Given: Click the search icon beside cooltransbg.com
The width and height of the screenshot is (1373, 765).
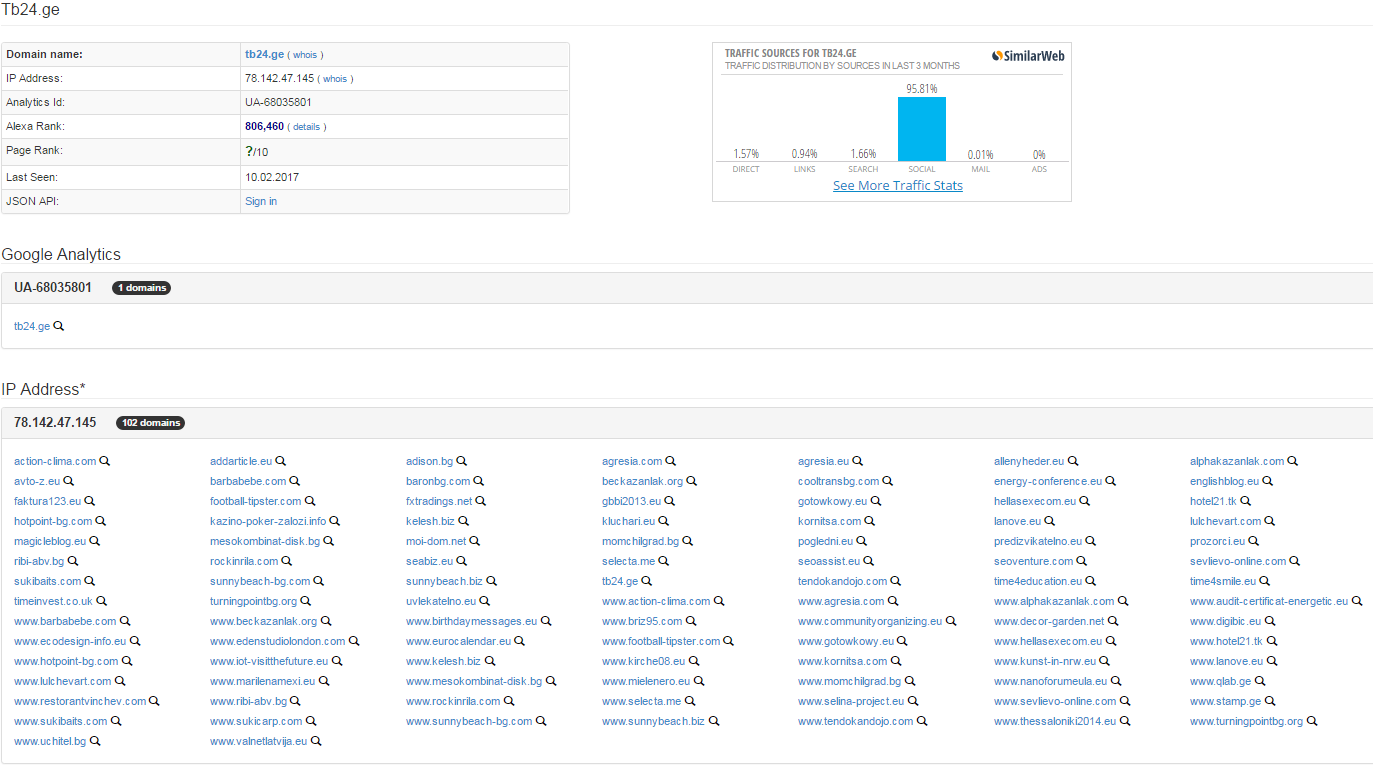Looking at the screenshot, I should coord(888,481).
